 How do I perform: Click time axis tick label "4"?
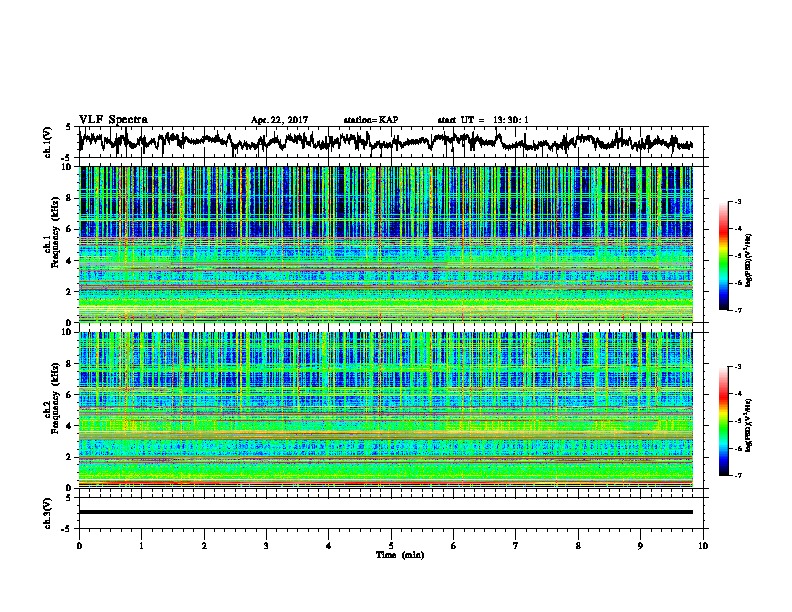tap(329, 546)
